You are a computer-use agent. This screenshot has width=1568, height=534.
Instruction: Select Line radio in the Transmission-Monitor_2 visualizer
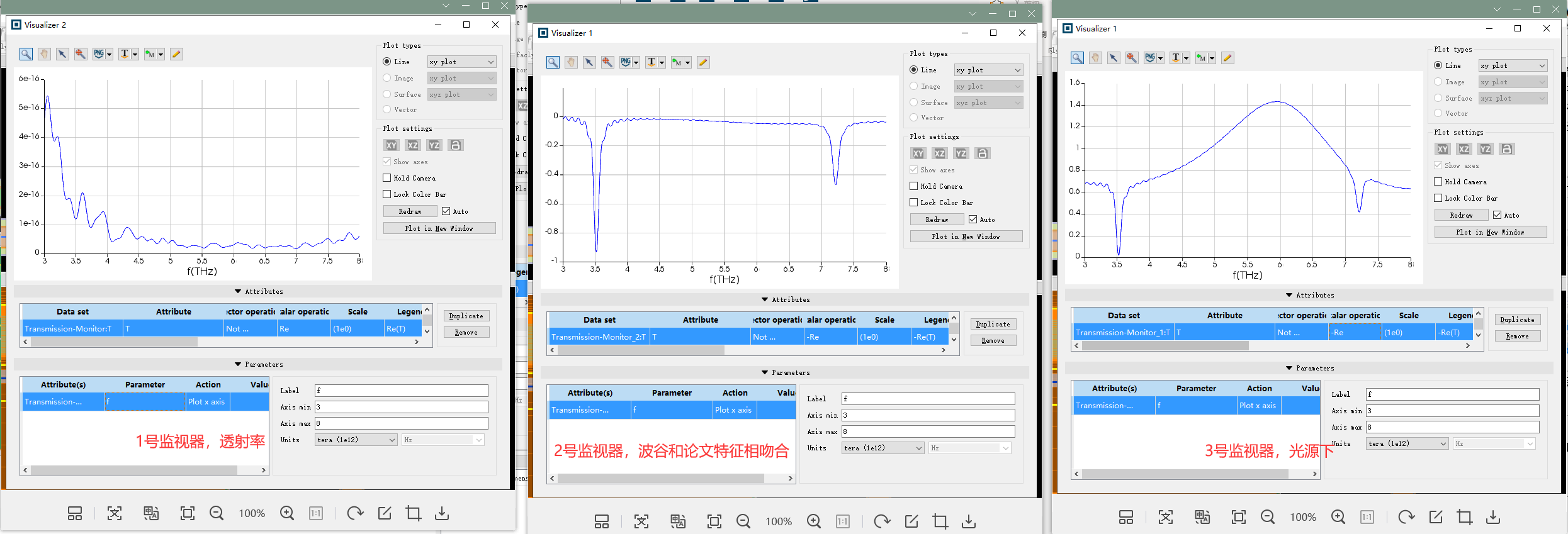[914, 70]
